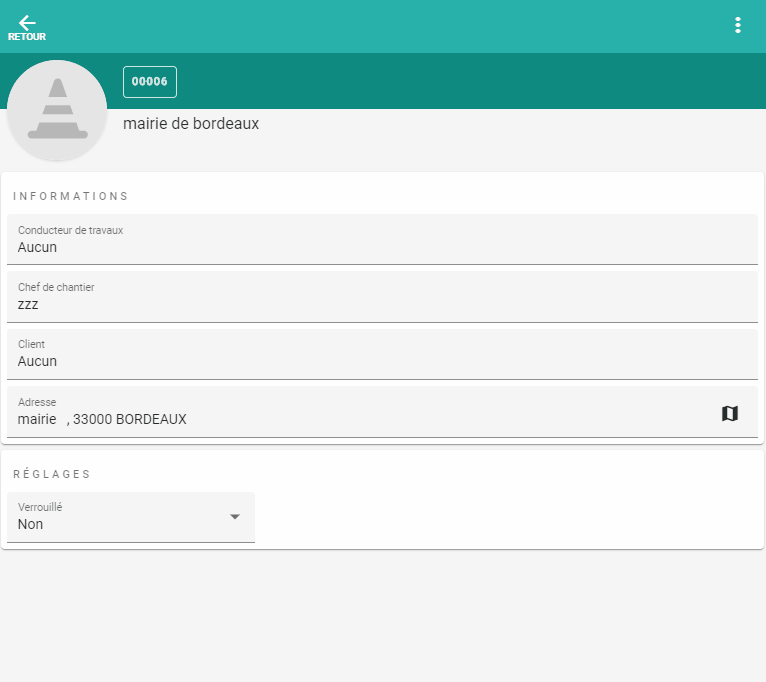The image size is (766, 682).
Task: Open the map icon in Adresse field
Action: pyautogui.click(x=730, y=413)
